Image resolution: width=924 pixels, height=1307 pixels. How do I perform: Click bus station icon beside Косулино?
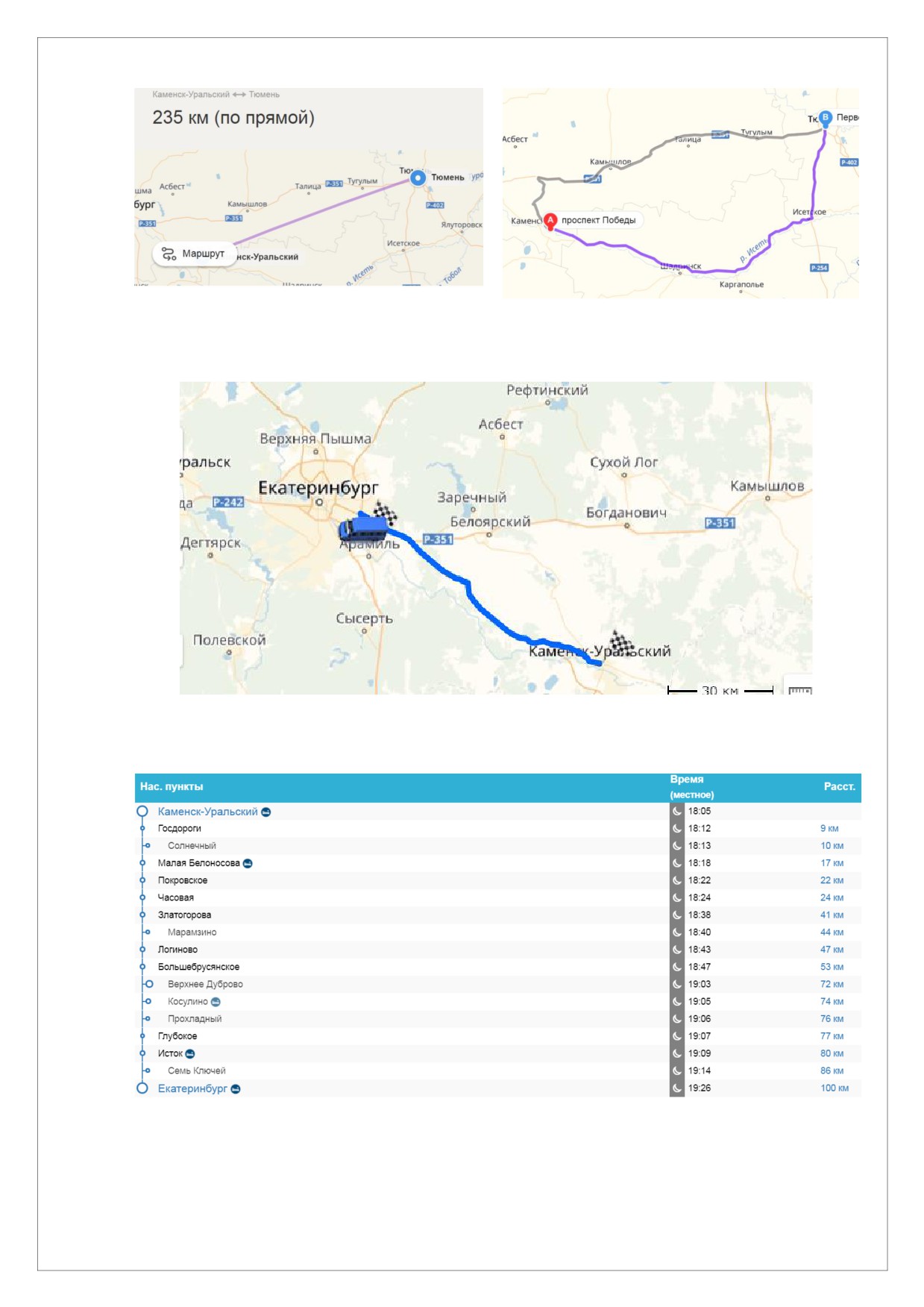[216, 1002]
